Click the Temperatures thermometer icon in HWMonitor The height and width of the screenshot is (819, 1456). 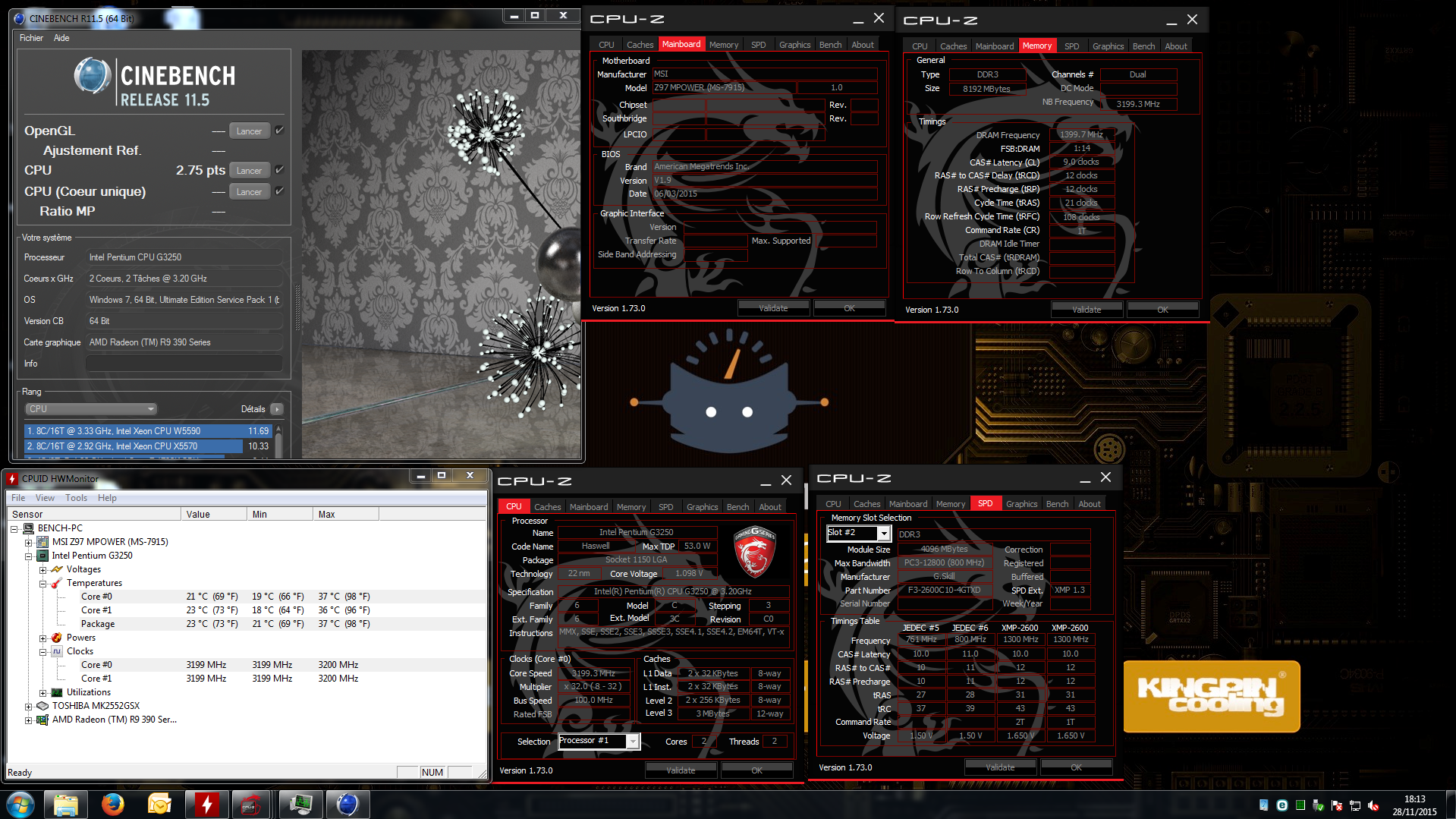pyautogui.click(x=57, y=583)
